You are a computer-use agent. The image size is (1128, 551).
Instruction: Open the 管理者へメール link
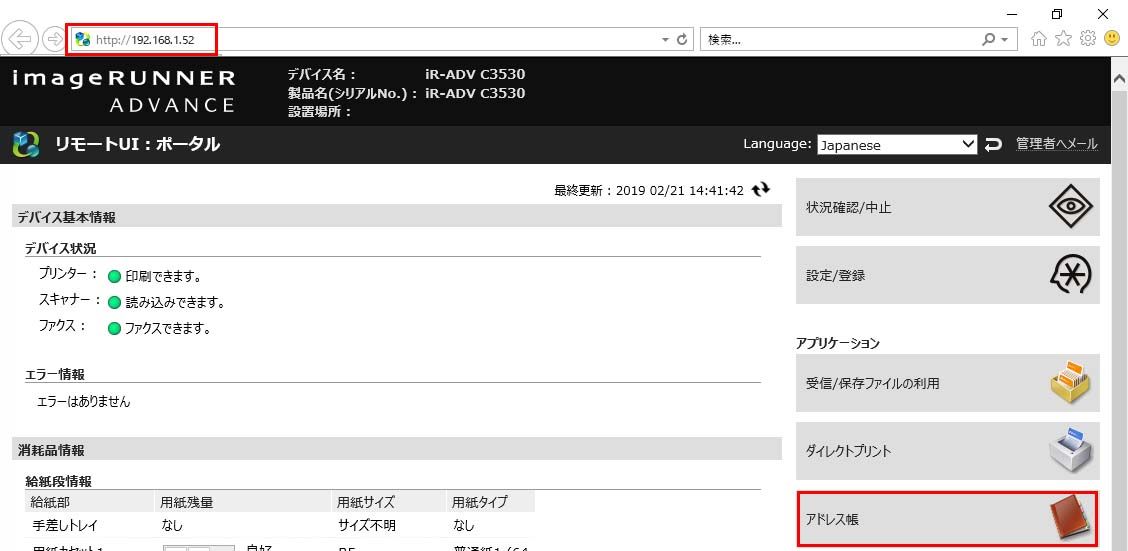(x=1057, y=144)
